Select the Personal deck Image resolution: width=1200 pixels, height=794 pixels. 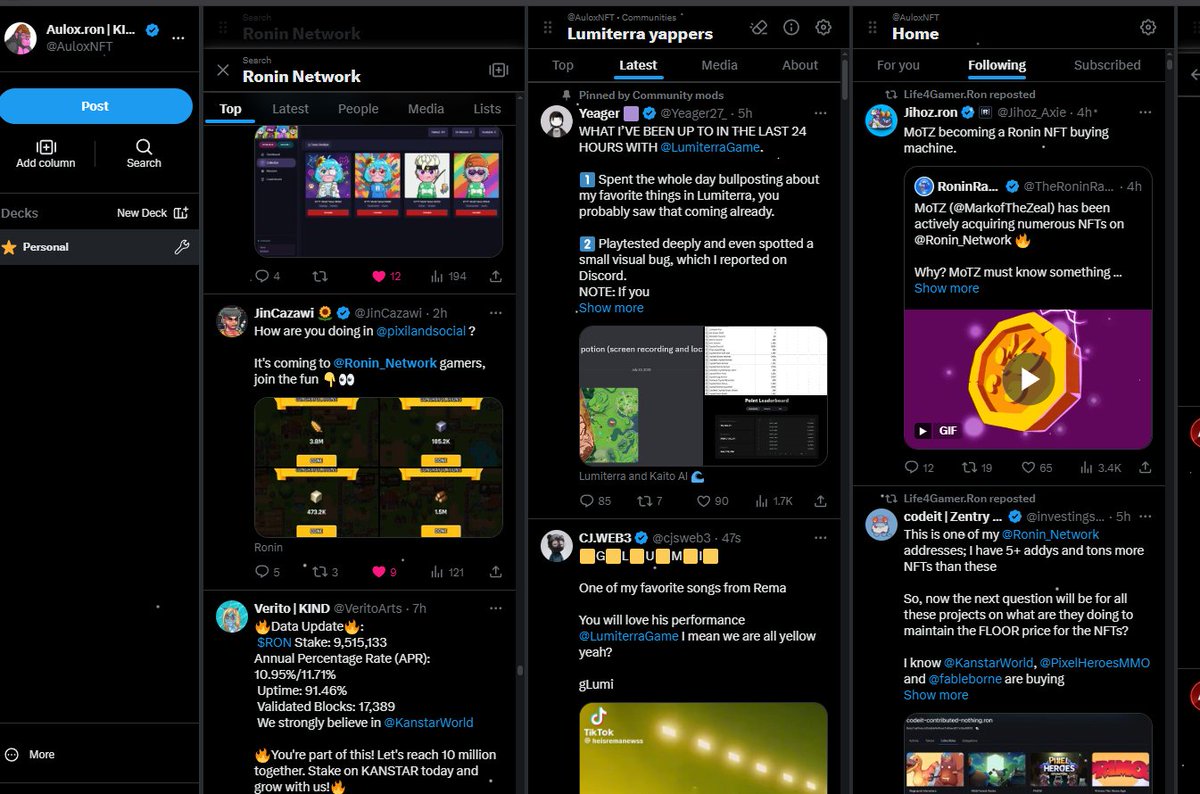[x=100, y=247]
